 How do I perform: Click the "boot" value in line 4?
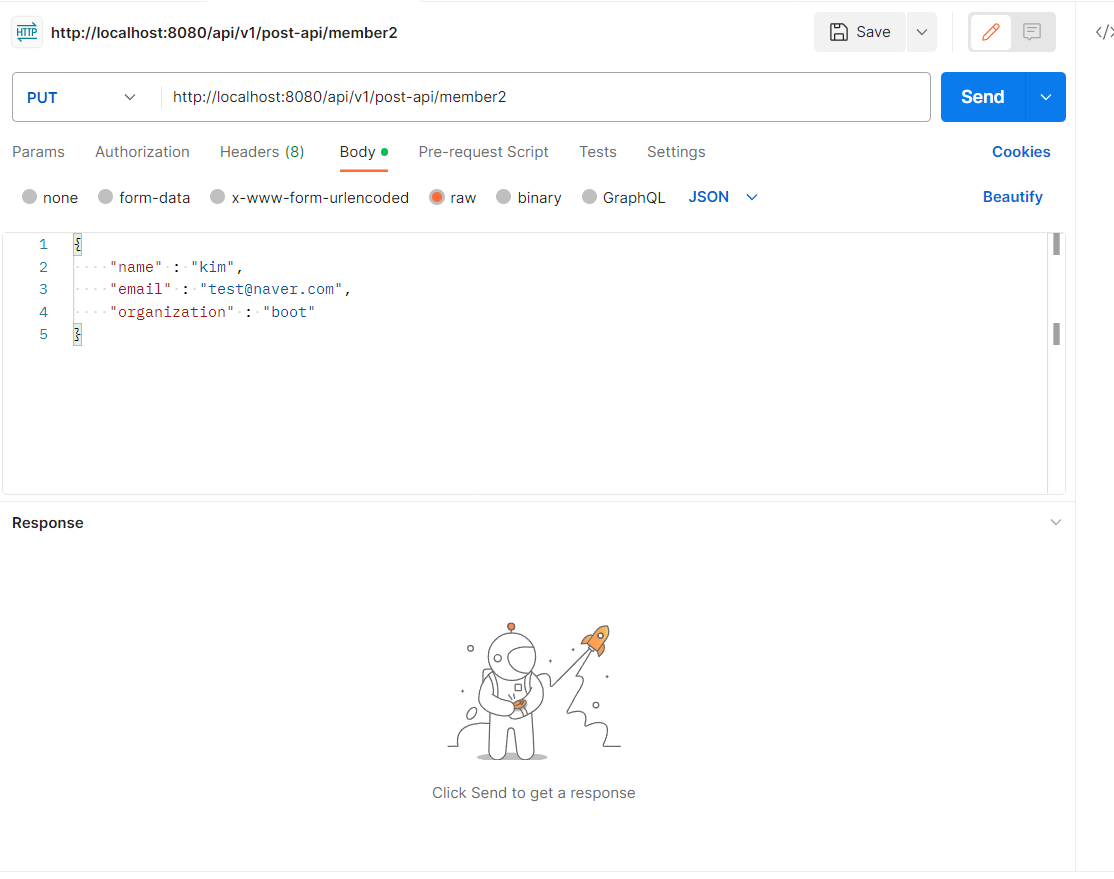coord(288,312)
